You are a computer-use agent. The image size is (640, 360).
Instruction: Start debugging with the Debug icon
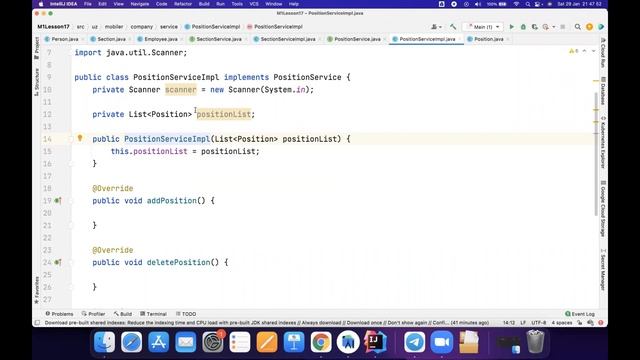tap(523, 27)
